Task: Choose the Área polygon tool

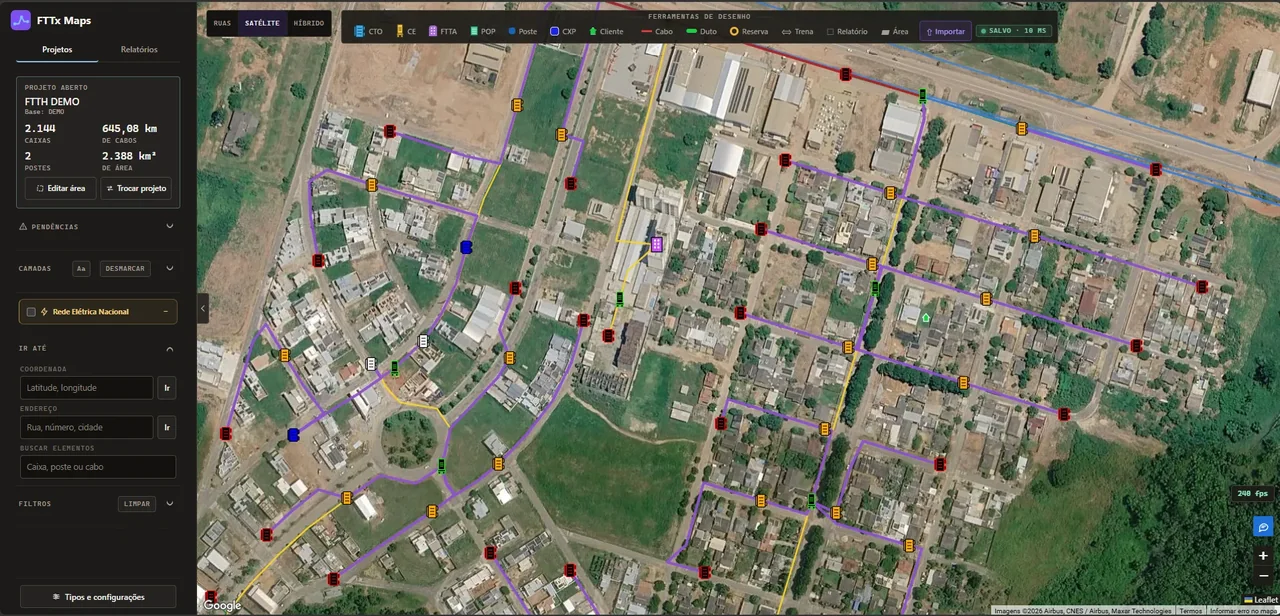Action: pos(895,31)
